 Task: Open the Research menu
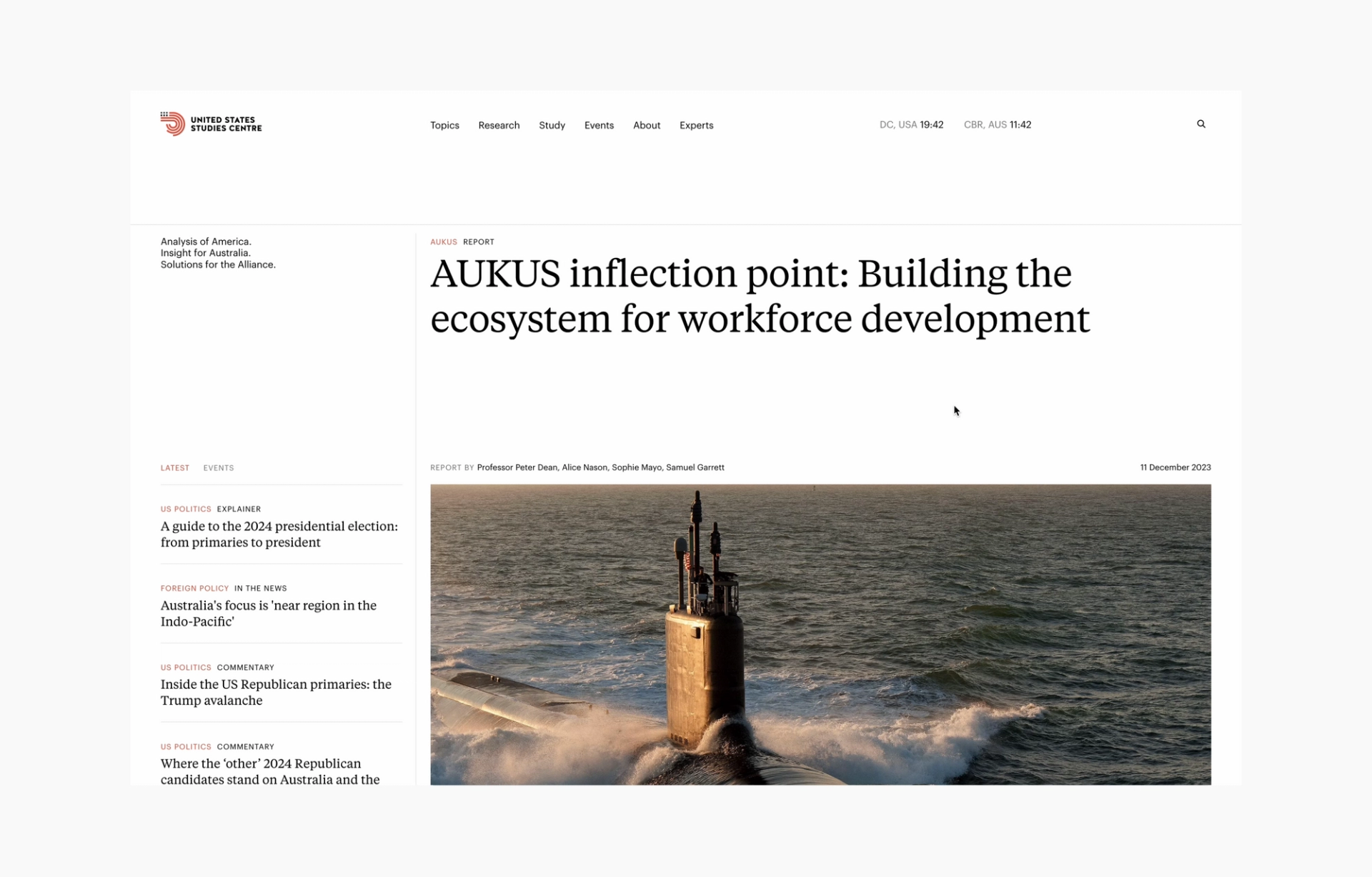(x=499, y=125)
